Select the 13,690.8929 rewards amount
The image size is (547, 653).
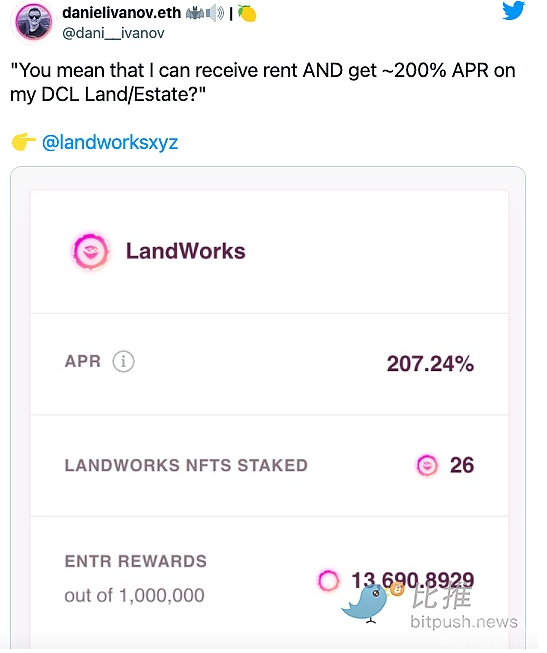click(413, 580)
